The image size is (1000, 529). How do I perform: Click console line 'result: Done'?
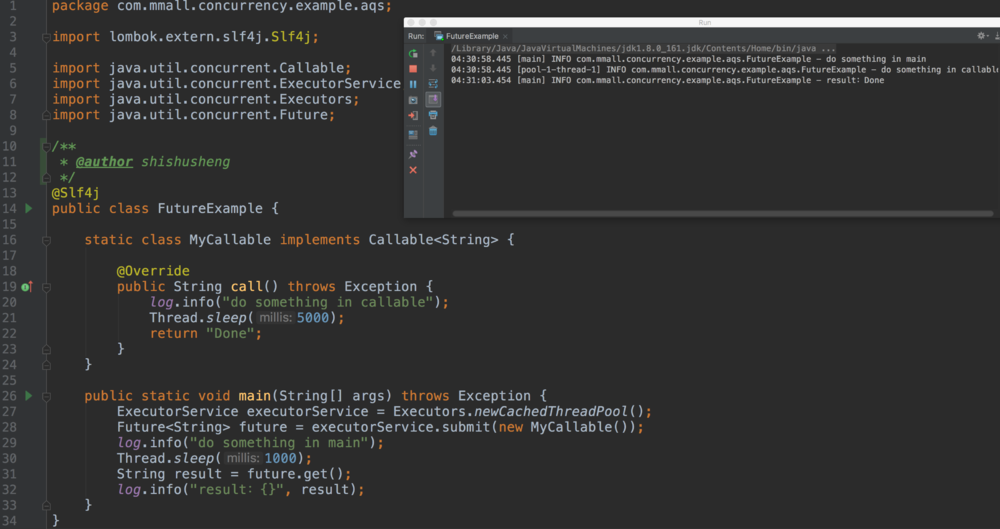pyautogui.click(x=667, y=80)
